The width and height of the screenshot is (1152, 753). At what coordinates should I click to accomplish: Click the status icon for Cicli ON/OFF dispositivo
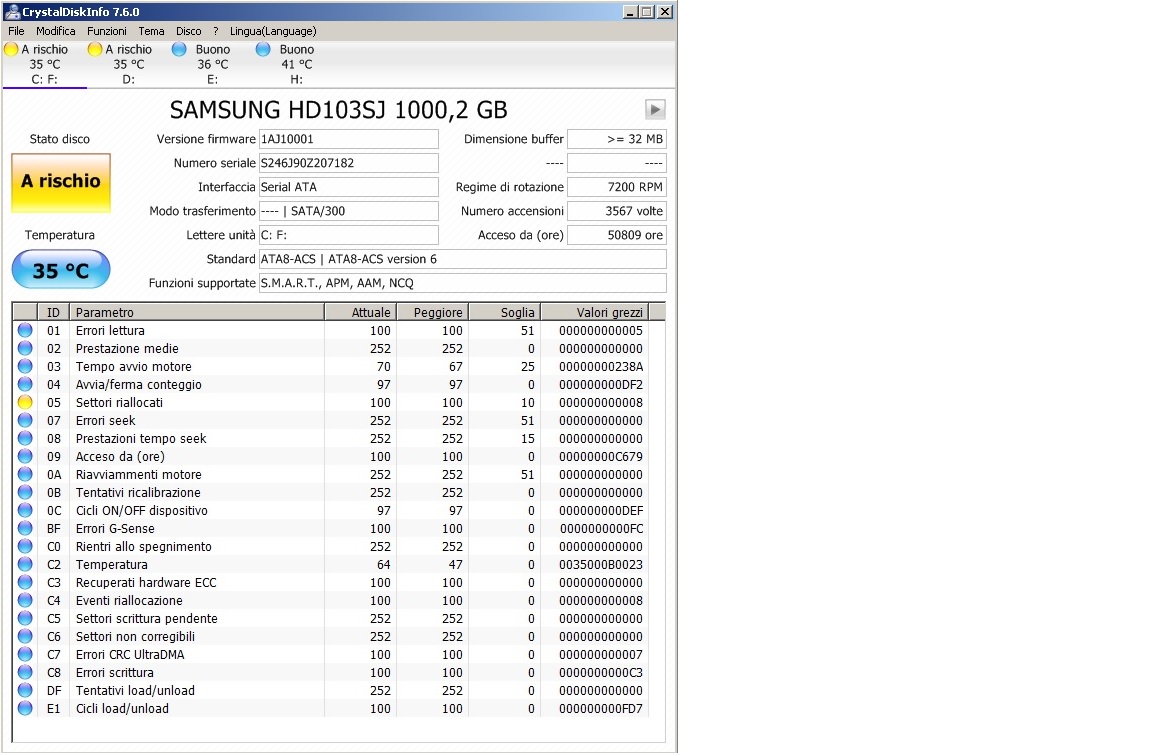25,511
